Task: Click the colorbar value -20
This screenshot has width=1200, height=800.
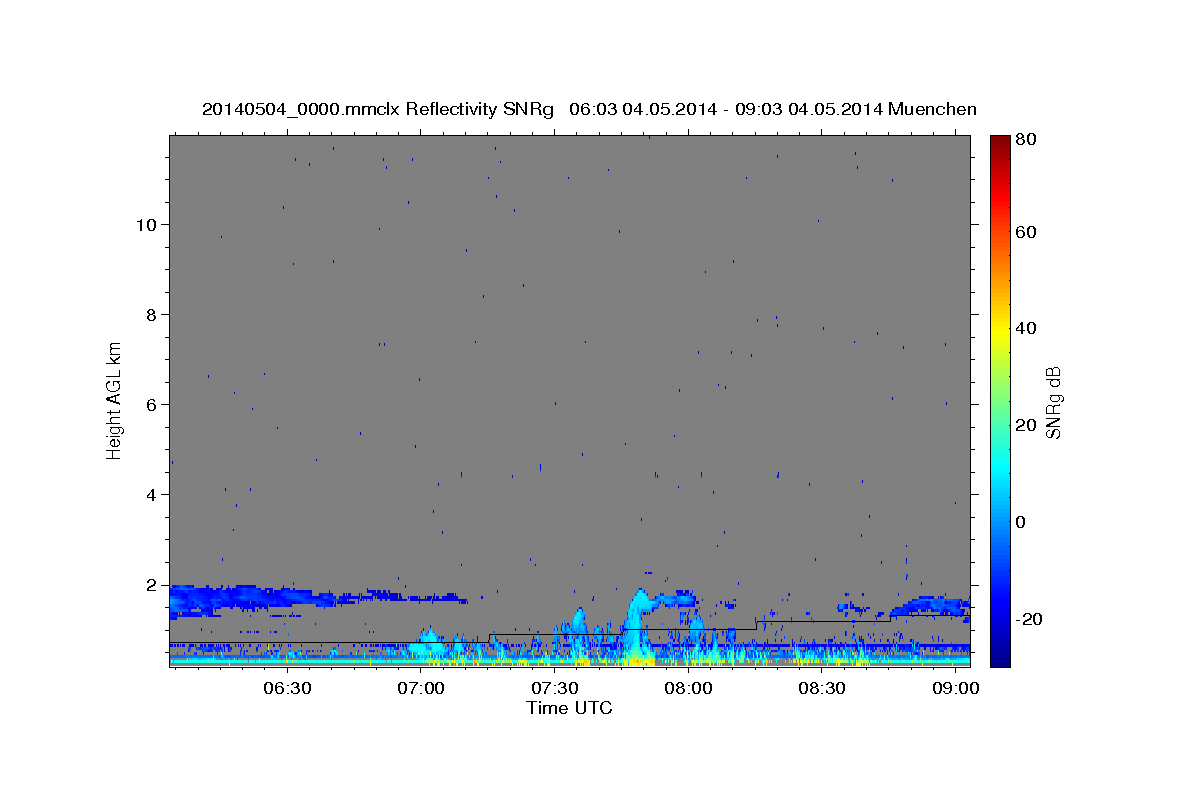Action: point(1029,619)
